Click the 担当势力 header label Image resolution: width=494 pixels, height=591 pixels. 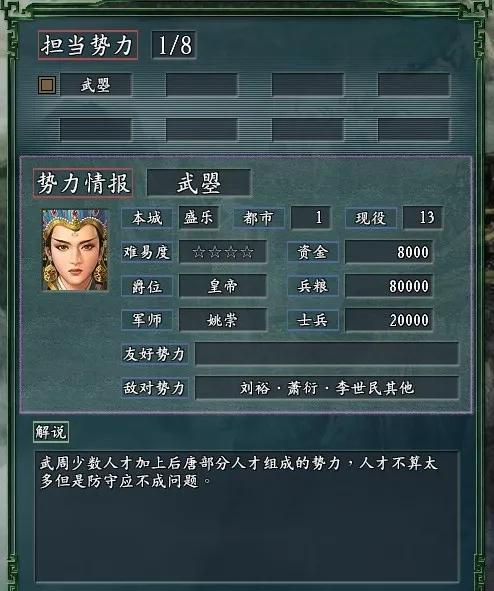click(87, 45)
